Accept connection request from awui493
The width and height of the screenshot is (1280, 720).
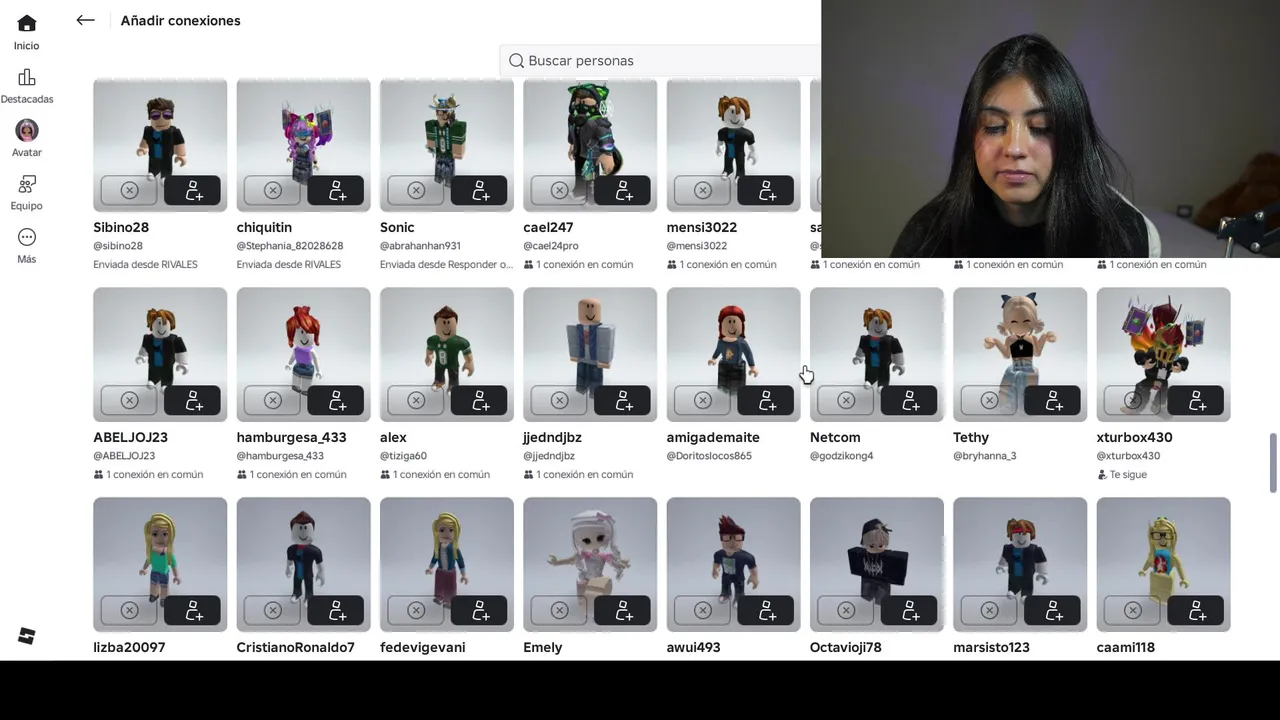765,610
